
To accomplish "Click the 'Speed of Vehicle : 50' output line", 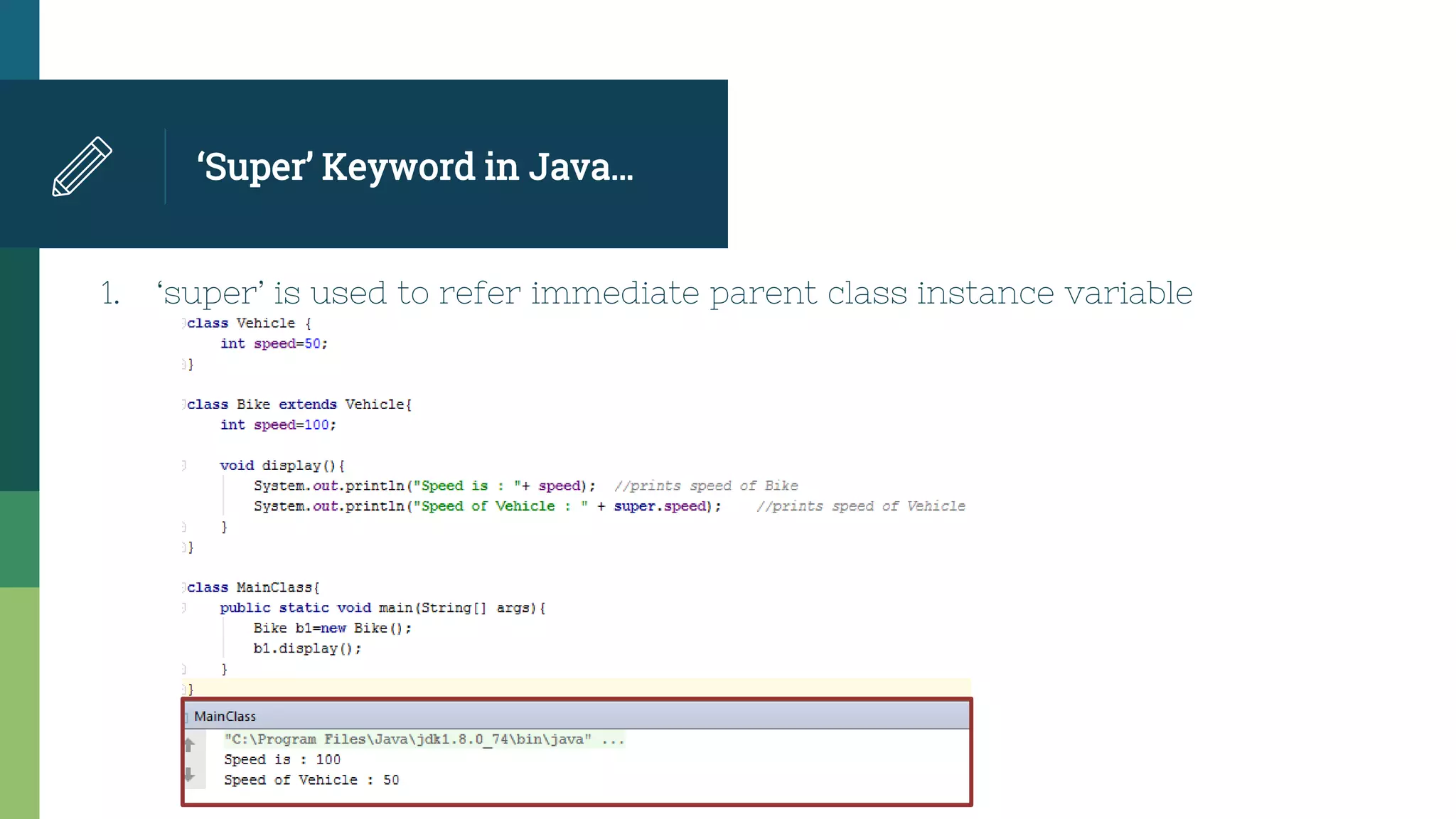I will [311, 780].
